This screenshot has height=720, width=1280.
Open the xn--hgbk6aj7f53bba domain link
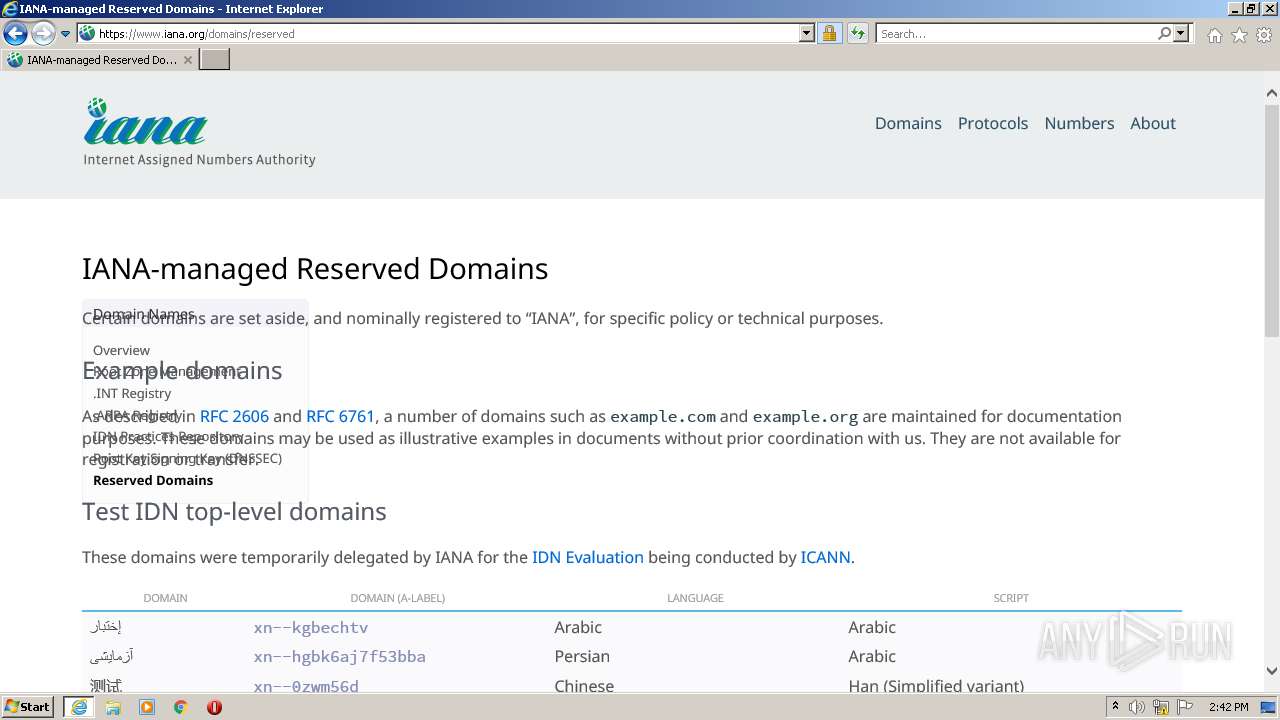coord(339,656)
